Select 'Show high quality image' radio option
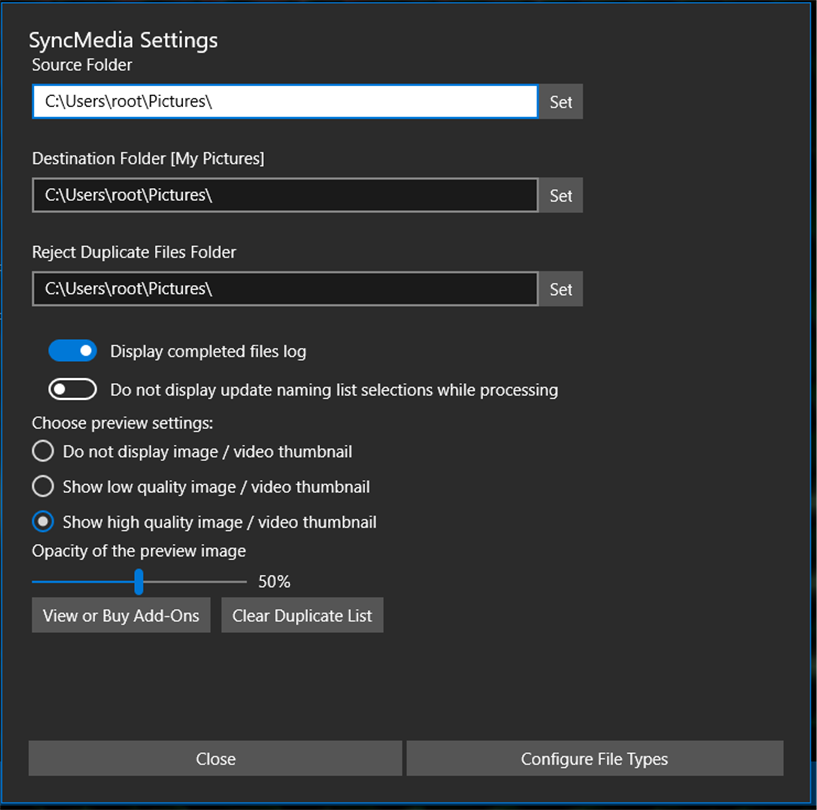The height and width of the screenshot is (810, 817). point(43,522)
